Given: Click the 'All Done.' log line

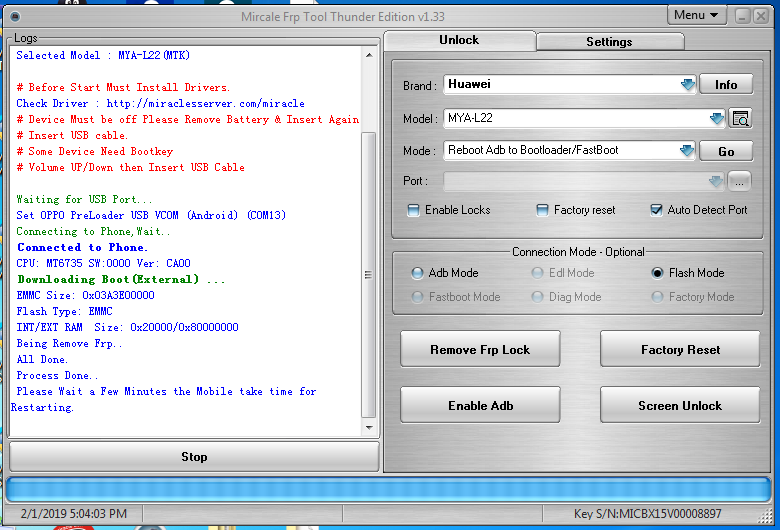Looking at the screenshot, I should click(42, 359).
